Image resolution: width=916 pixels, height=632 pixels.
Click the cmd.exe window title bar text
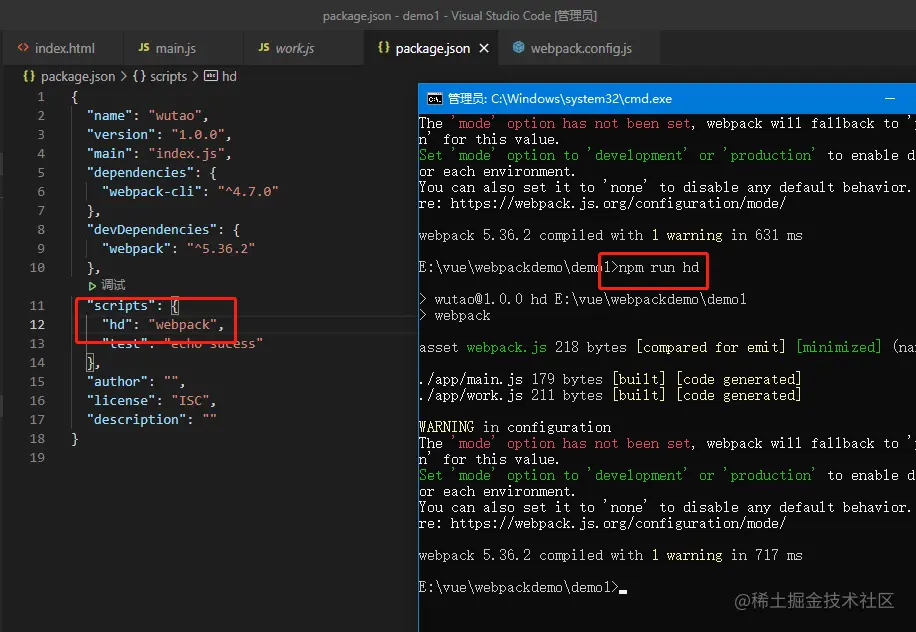point(560,99)
